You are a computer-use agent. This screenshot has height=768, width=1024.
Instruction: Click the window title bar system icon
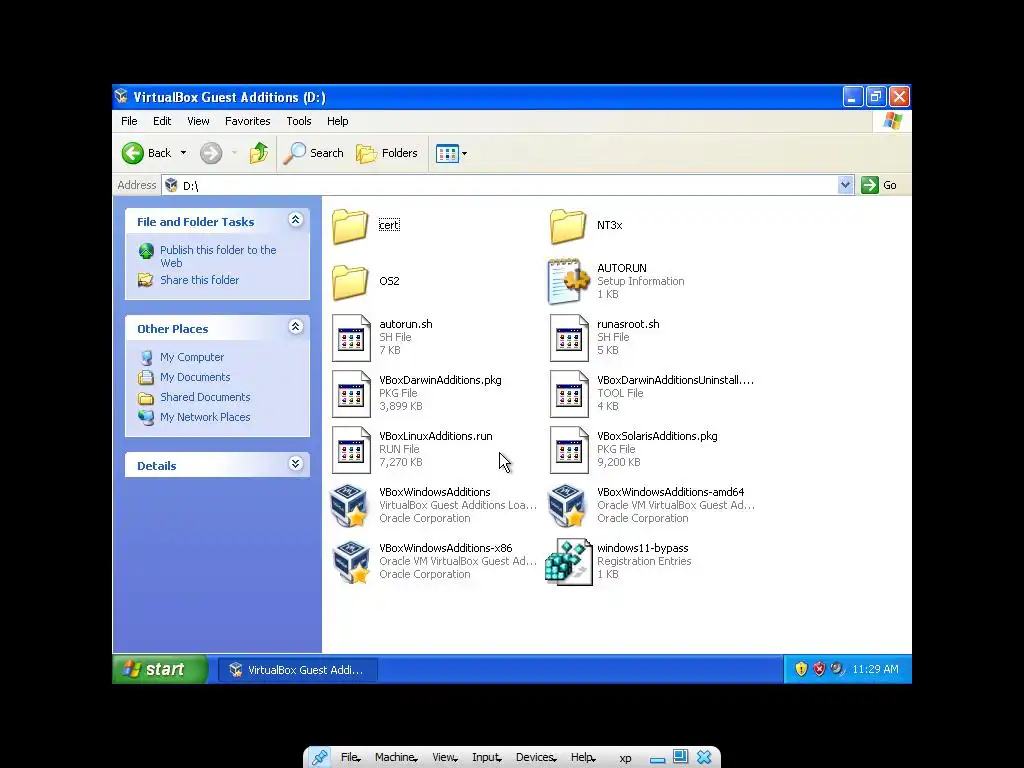tap(121, 97)
